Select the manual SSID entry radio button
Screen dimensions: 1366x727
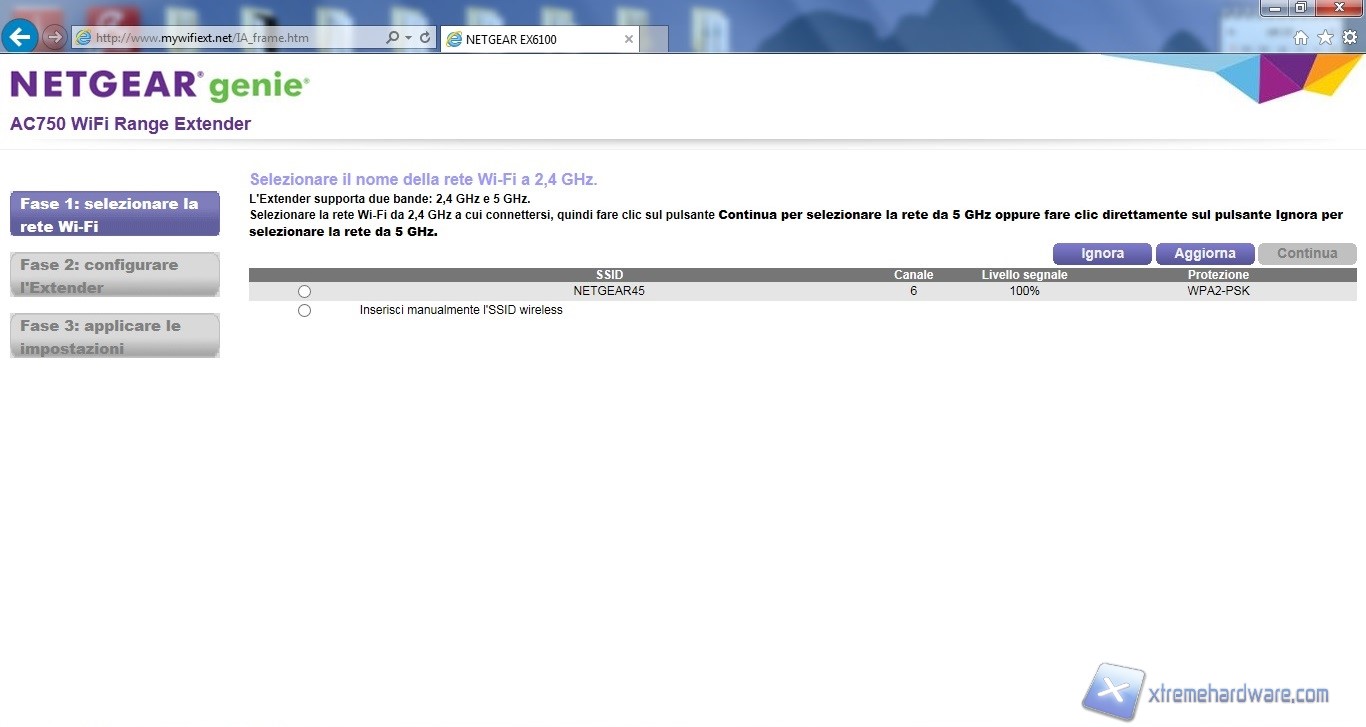point(304,310)
